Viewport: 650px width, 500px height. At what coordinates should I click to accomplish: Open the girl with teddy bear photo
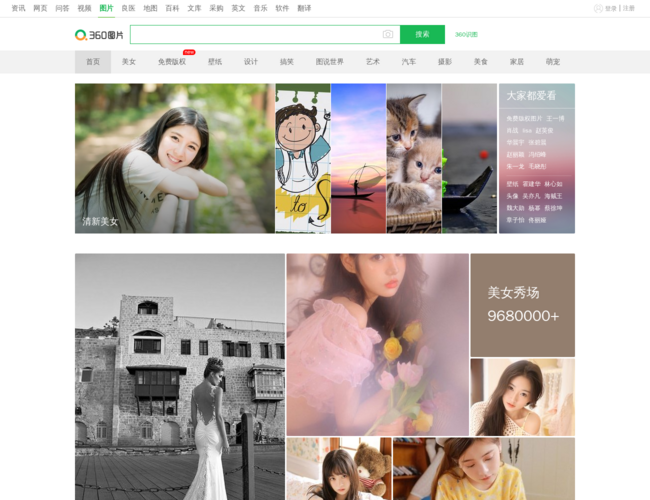pos(339,469)
